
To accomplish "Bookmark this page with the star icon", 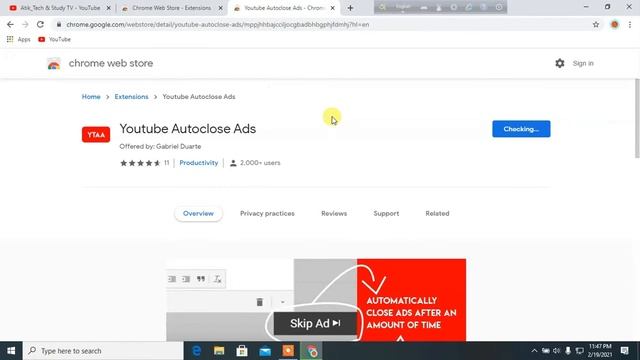I will click(596, 24).
